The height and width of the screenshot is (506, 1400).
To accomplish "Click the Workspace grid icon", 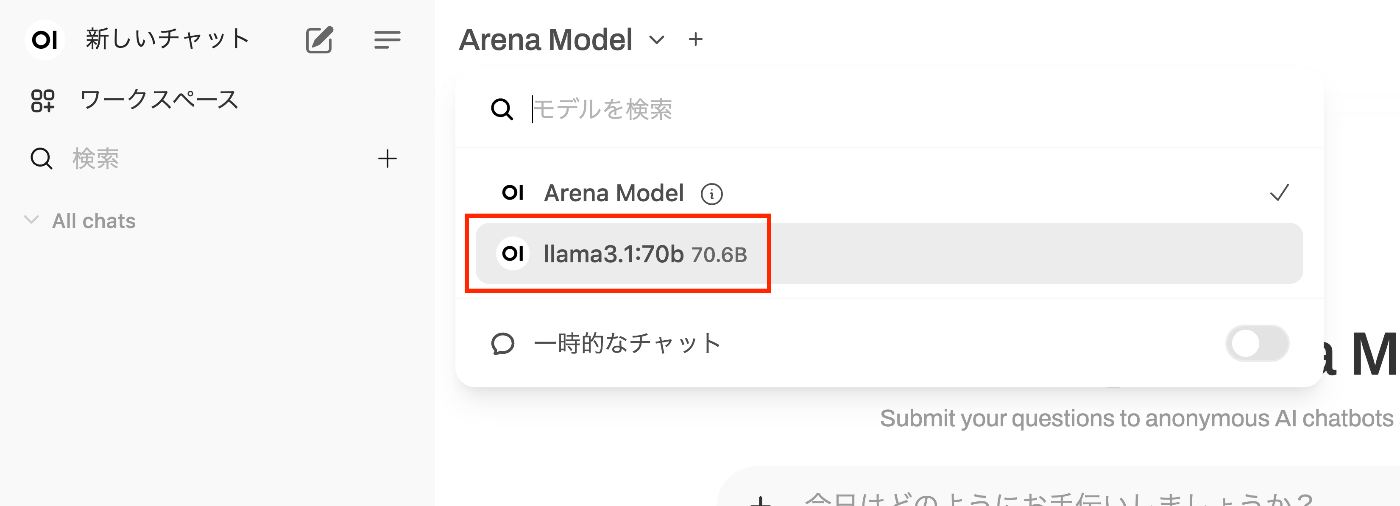I will click(43, 100).
